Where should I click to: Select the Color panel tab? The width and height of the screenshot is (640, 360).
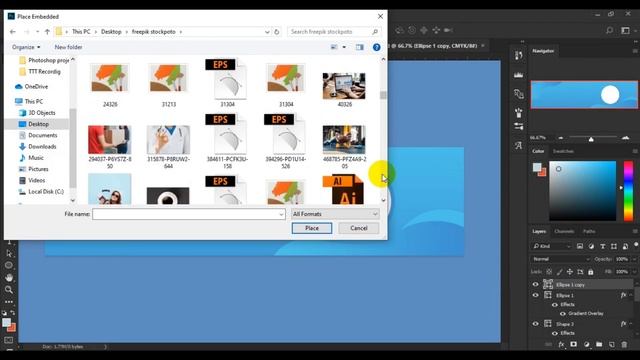pyautogui.click(x=538, y=151)
